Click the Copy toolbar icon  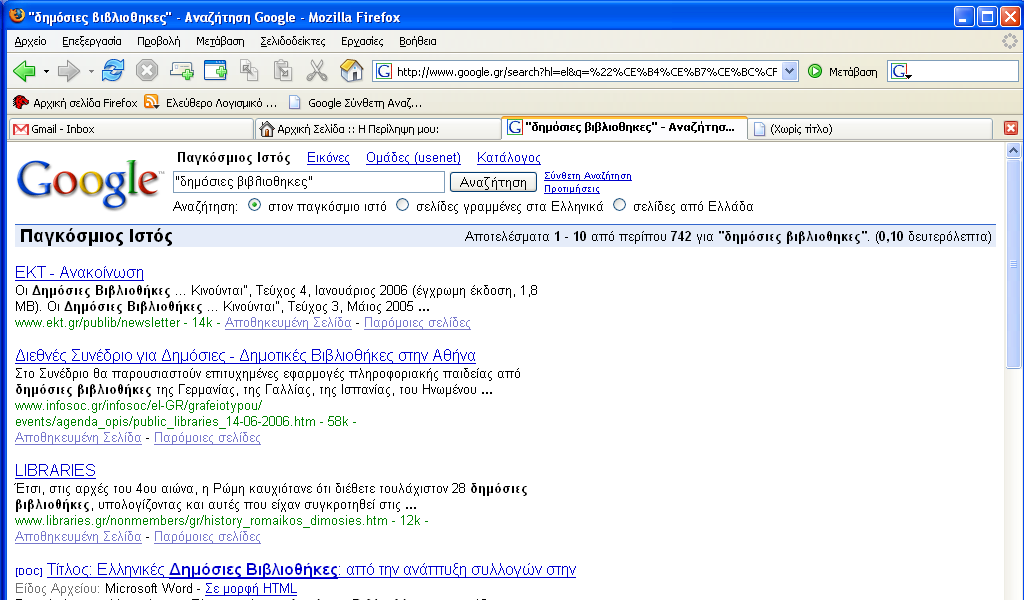click(x=249, y=71)
